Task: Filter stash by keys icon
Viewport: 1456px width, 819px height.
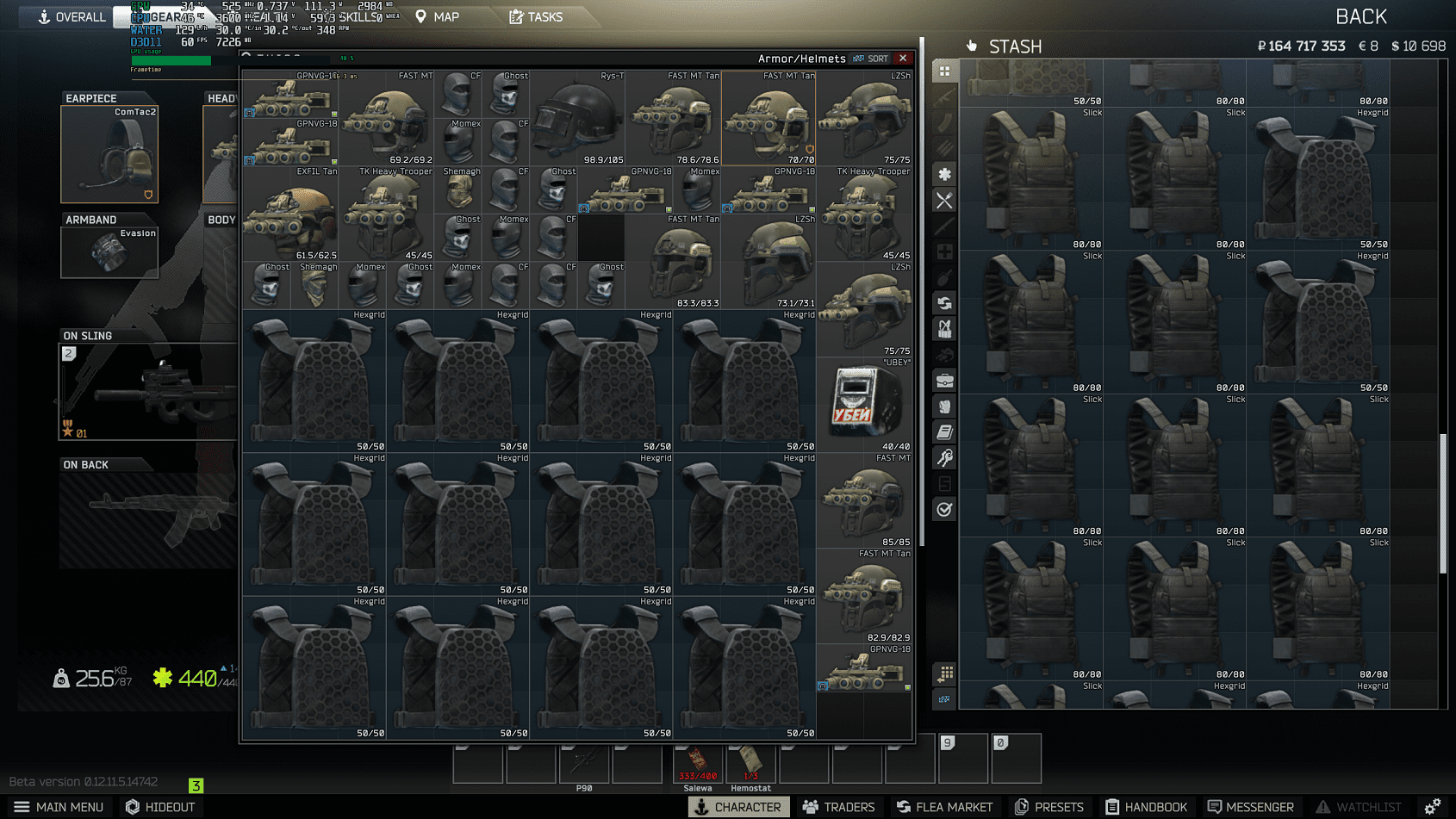Action: pos(944,458)
